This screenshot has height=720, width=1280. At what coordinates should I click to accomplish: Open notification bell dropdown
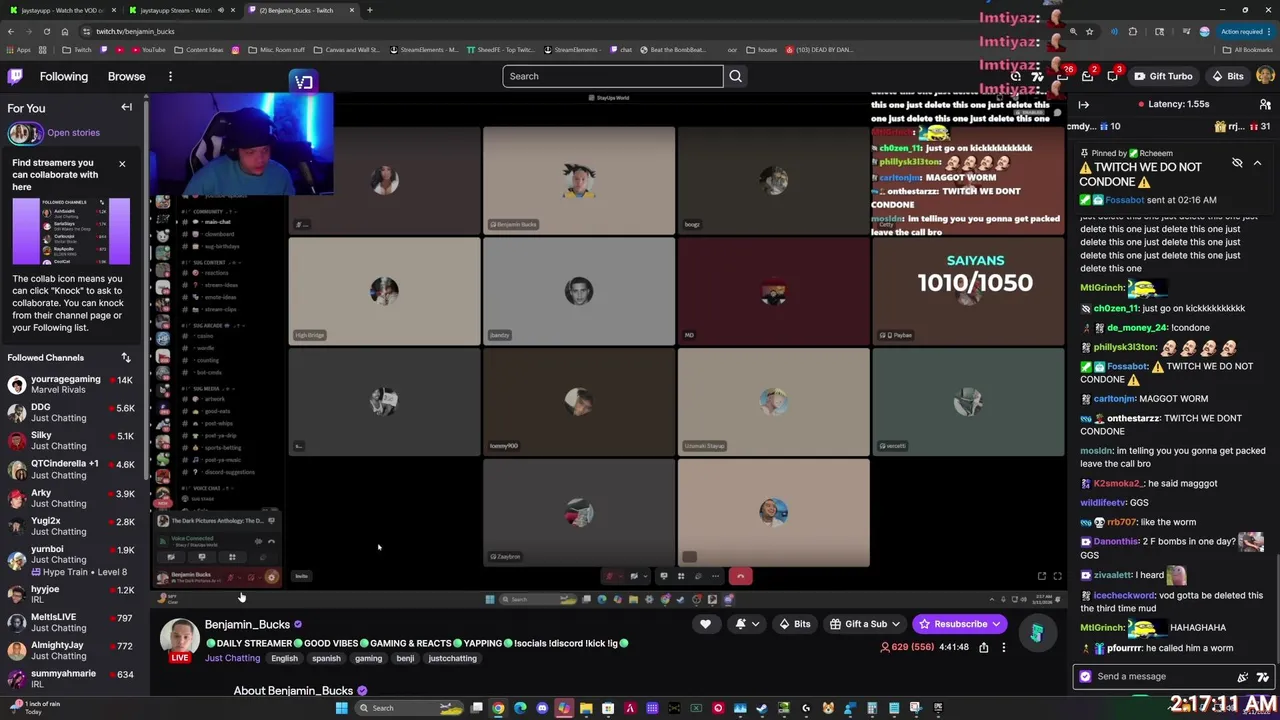pyautogui.click(x=747, y=624)
